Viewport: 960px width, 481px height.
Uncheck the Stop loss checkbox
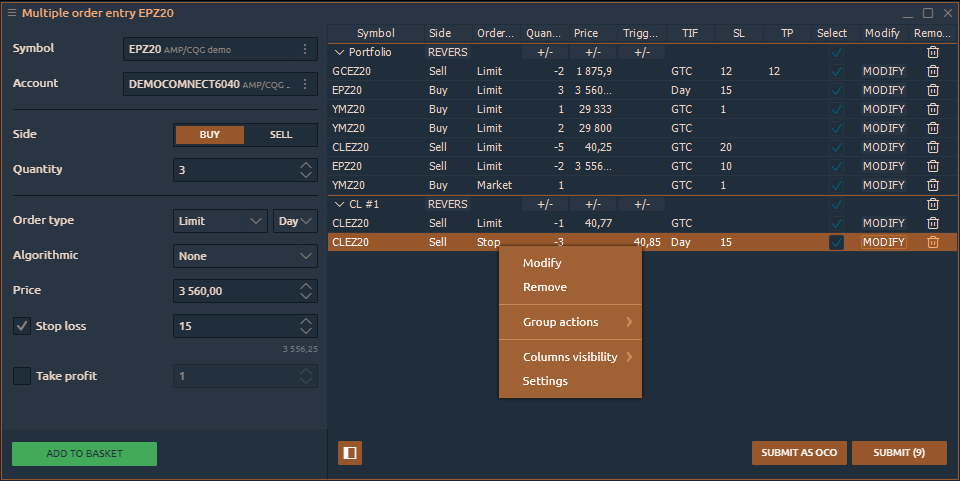tap(22, 326)
